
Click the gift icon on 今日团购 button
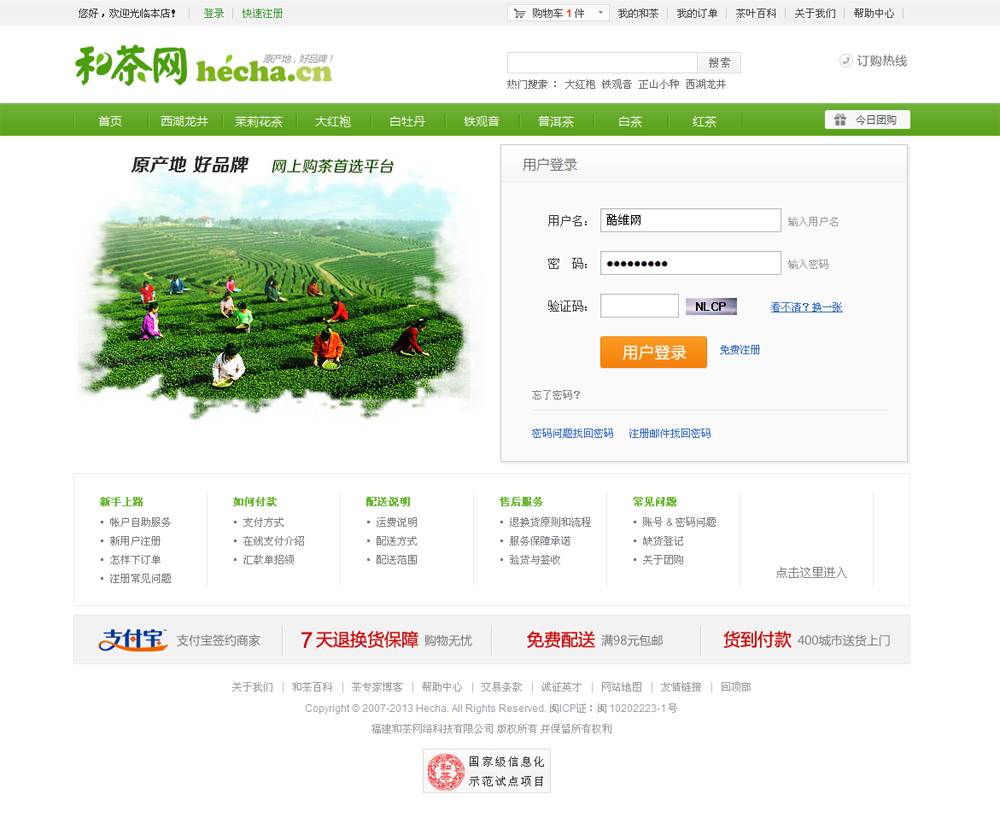[839, 120]
